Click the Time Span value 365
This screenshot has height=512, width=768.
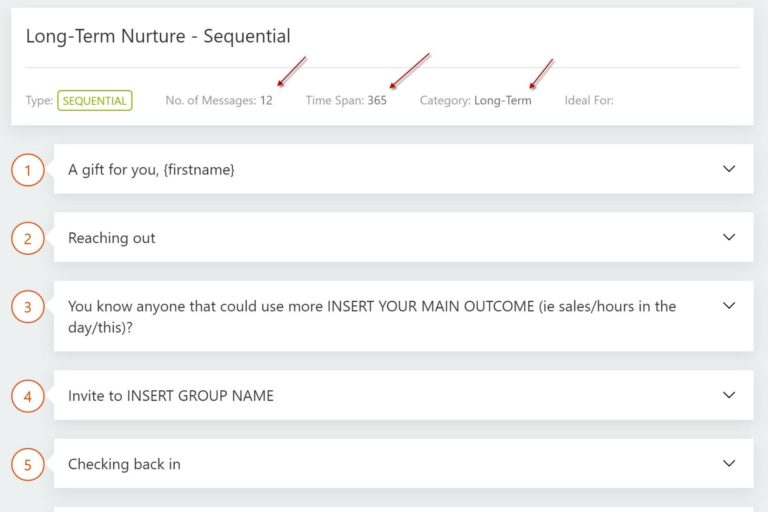pos(377,100)
